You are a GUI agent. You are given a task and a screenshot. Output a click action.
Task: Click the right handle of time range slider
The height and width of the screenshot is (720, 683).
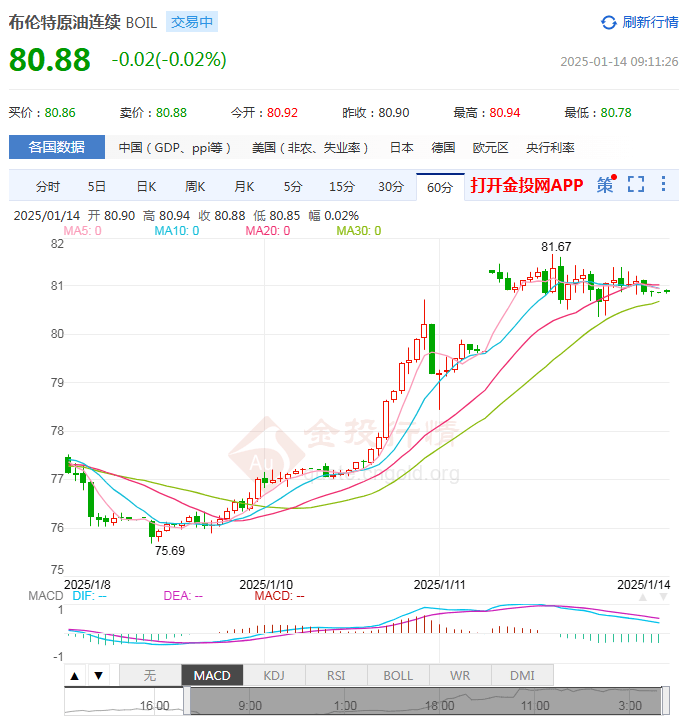(665, 701)
